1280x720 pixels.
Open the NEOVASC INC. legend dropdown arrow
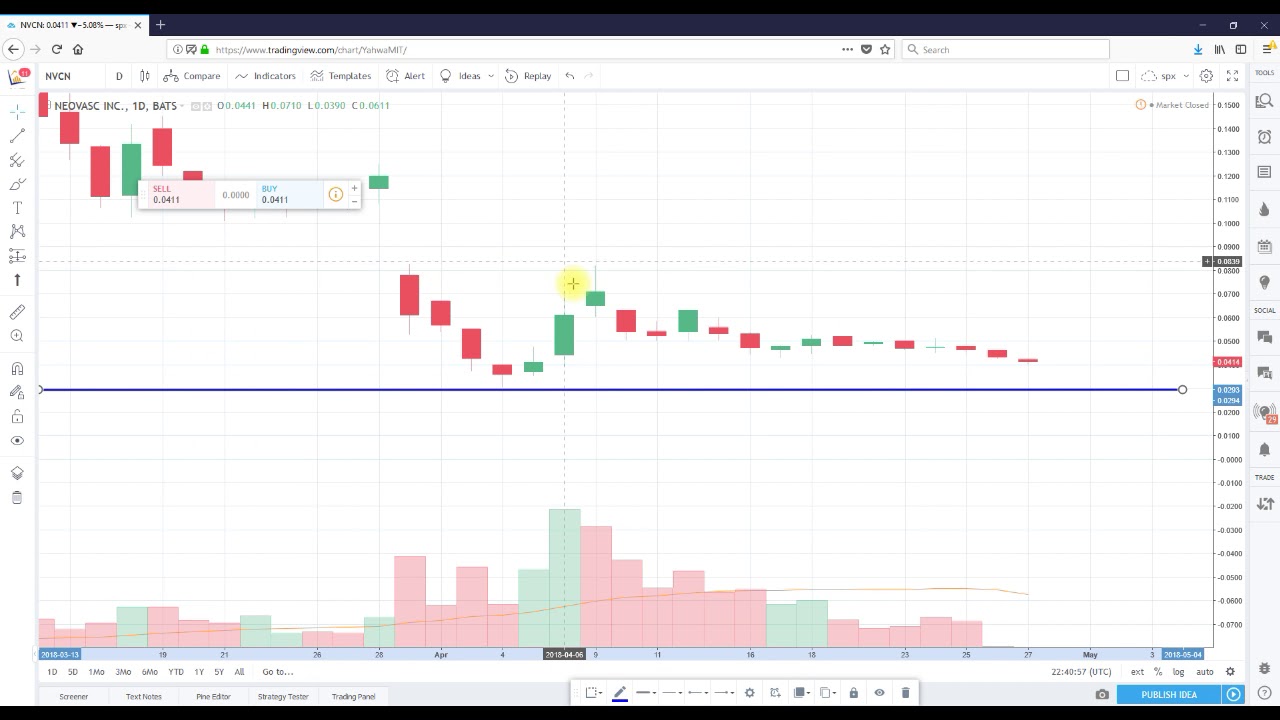[x=184, y=106]
